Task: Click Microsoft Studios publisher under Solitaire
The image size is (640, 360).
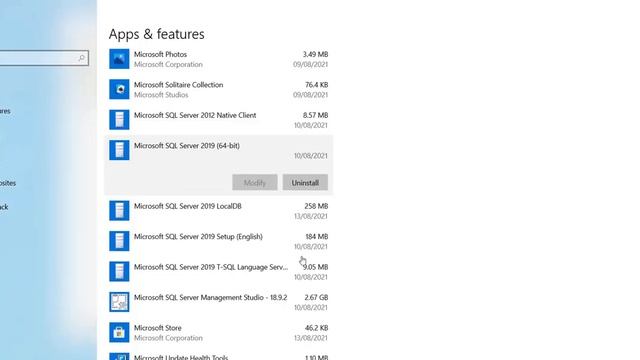Action: tap(161, 95)
